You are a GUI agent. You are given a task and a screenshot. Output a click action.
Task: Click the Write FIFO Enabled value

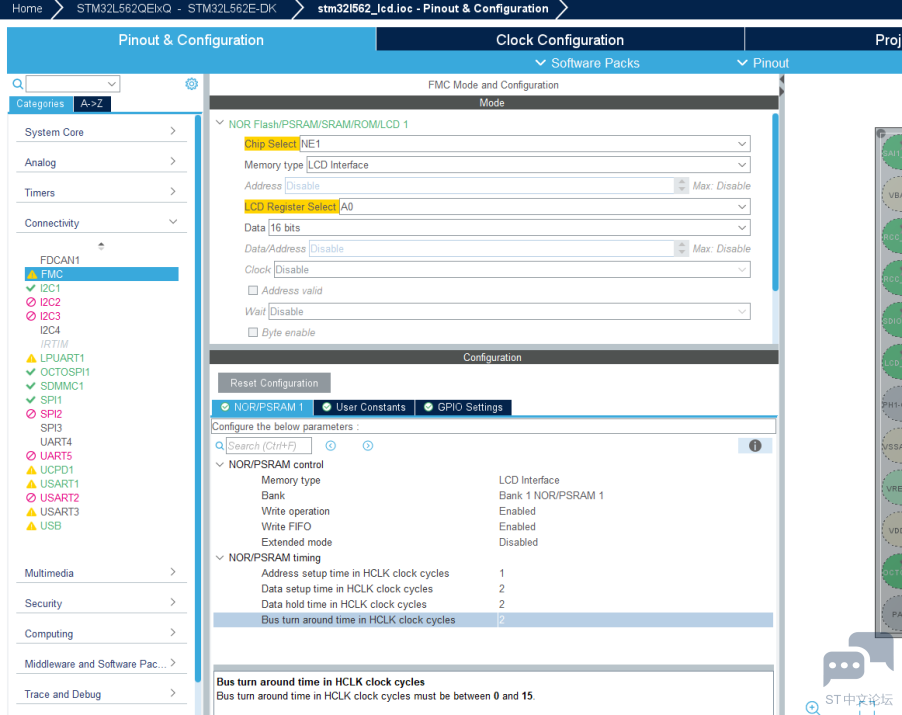(517, 526)
